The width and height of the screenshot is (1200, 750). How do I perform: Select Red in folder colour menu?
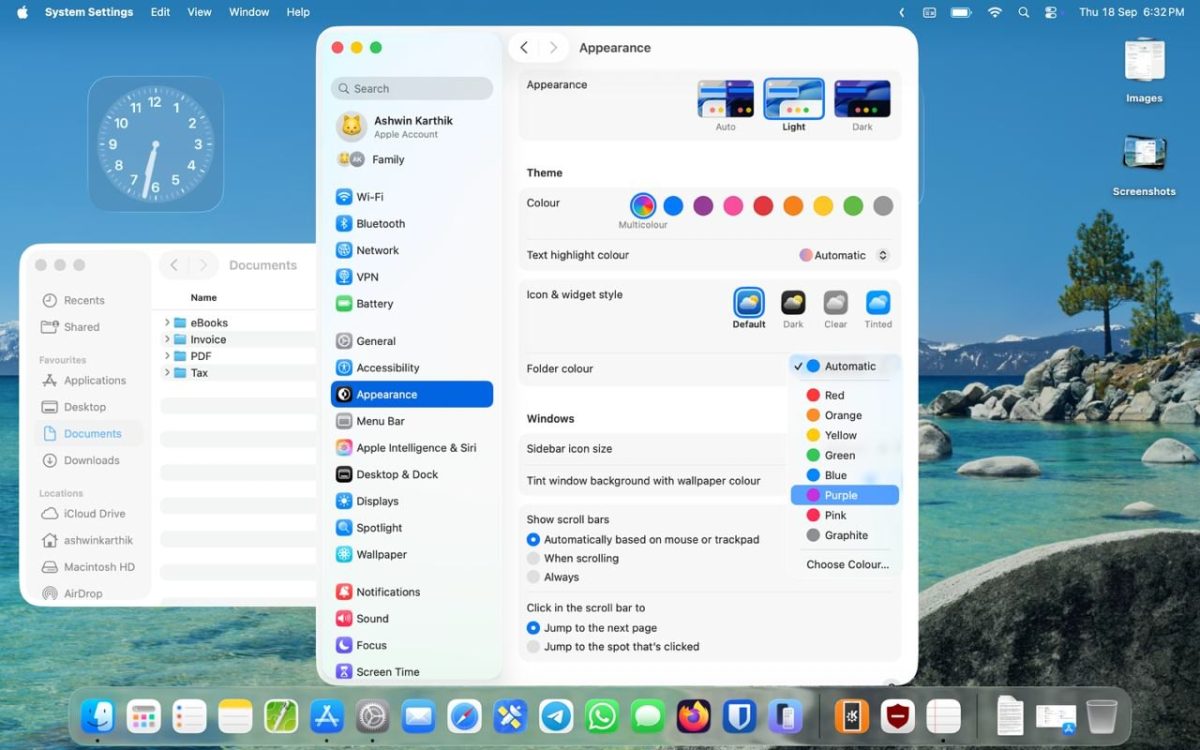click(x=844, y=395)
